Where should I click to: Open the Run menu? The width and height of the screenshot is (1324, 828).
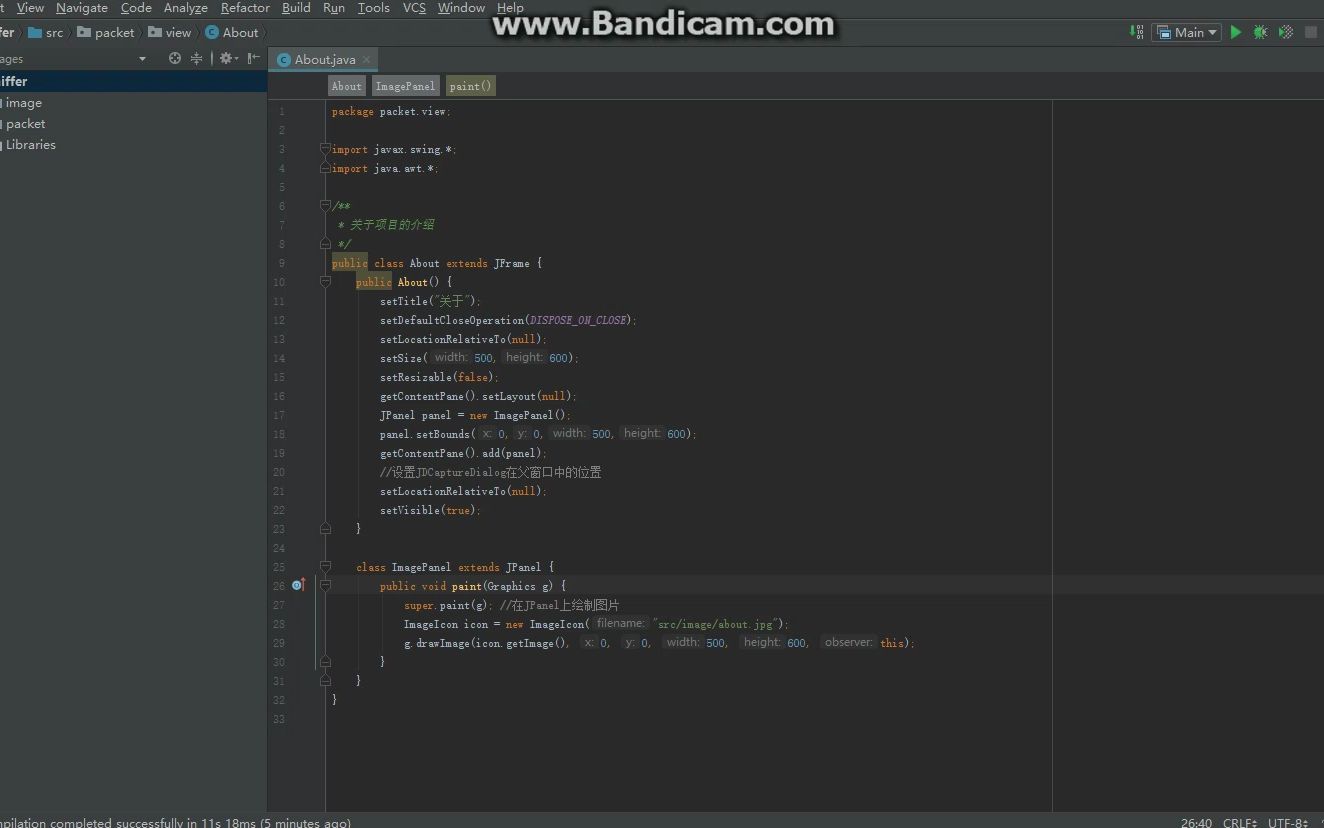[x=334, y=8]
